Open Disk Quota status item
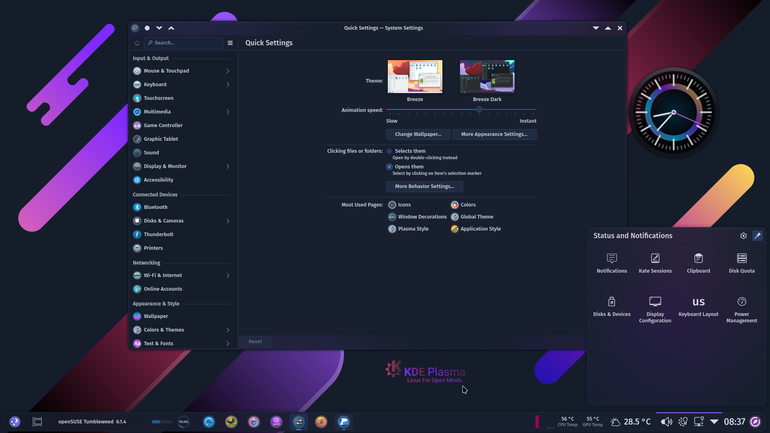The width and height of the screenshot is (770, 433). 742,263
